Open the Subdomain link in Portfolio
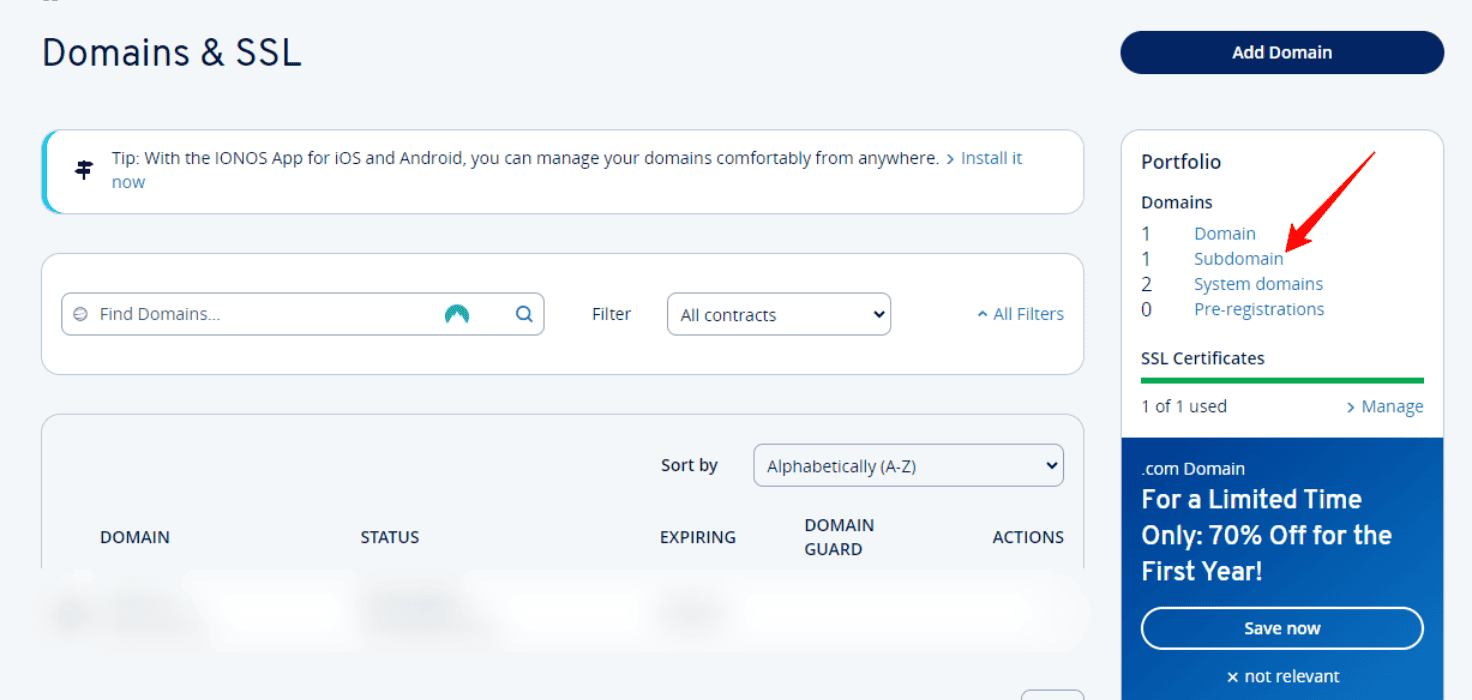This screenshot has height=700, width=1472. coord(1239,258)
